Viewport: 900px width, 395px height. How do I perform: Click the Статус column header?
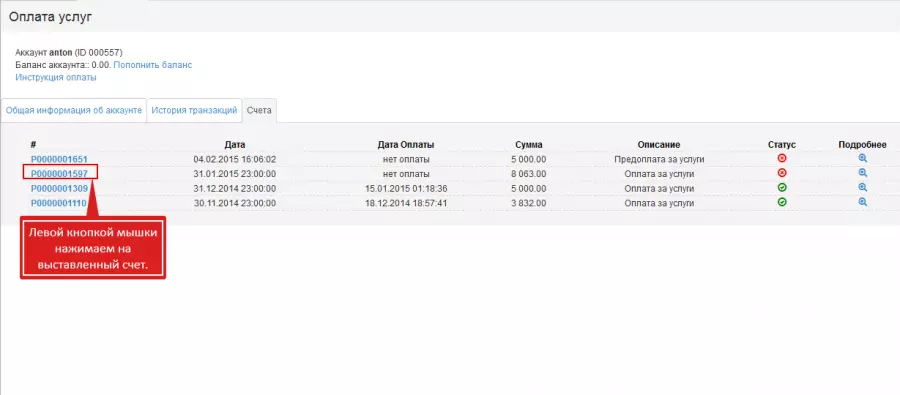(x=782, y=145)
